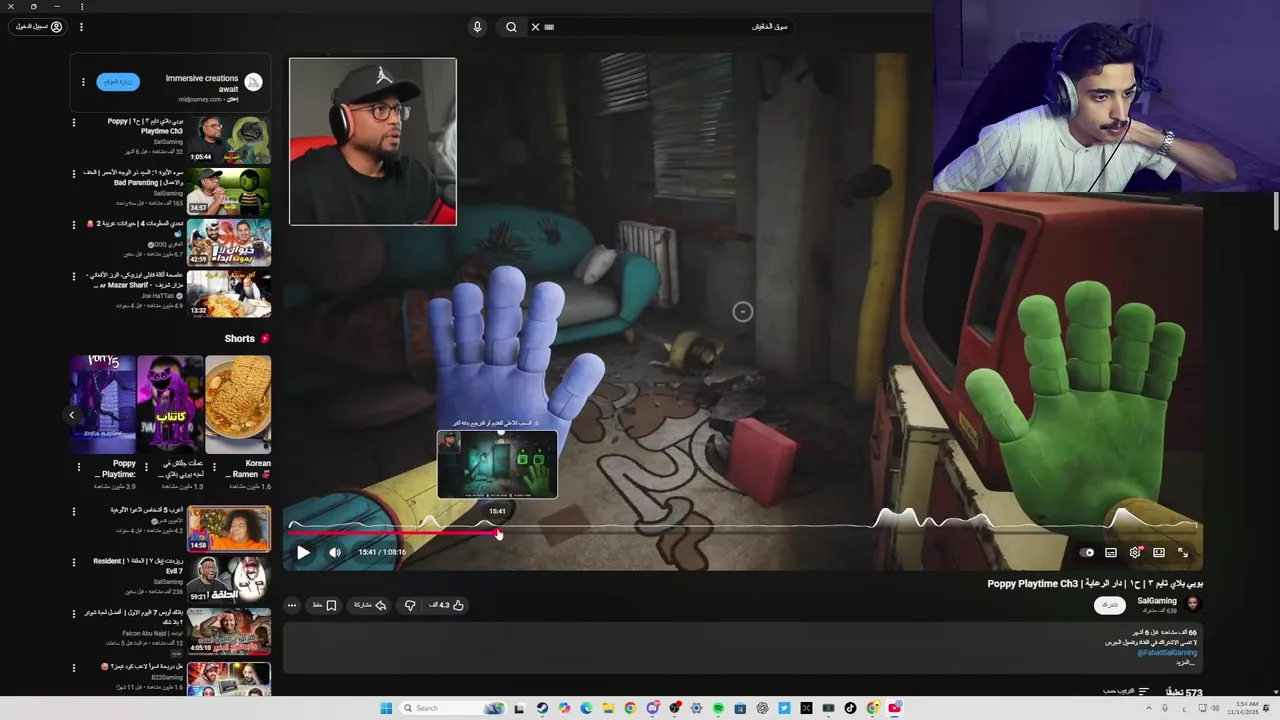The width and height of the screenshot is (1280, 720).
Task: Click the magnifier search button
Action: [x=511, y=27]
